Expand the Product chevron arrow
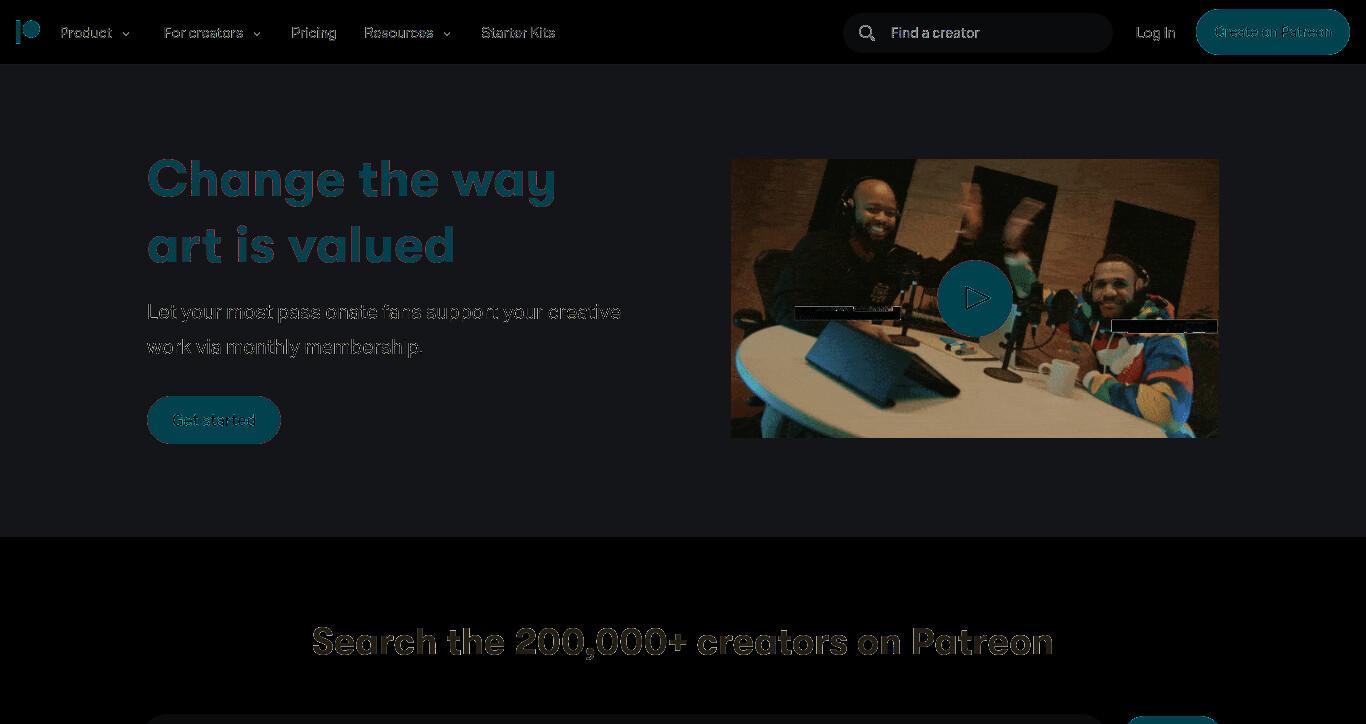 click(x=126, y=34)
